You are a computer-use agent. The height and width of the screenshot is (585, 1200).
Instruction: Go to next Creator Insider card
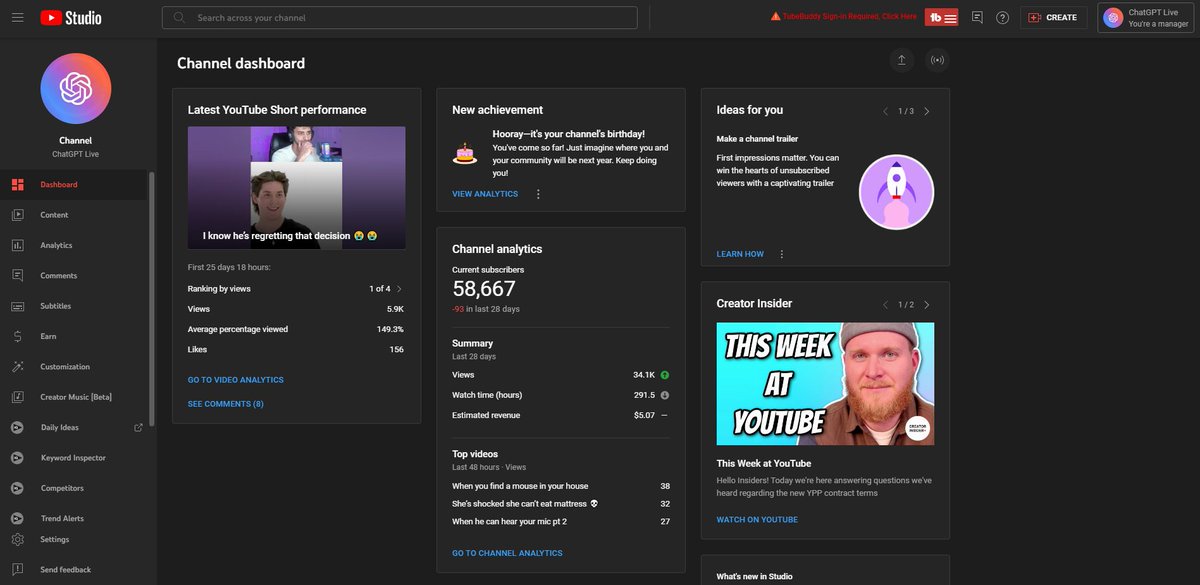tap(926, 304)
